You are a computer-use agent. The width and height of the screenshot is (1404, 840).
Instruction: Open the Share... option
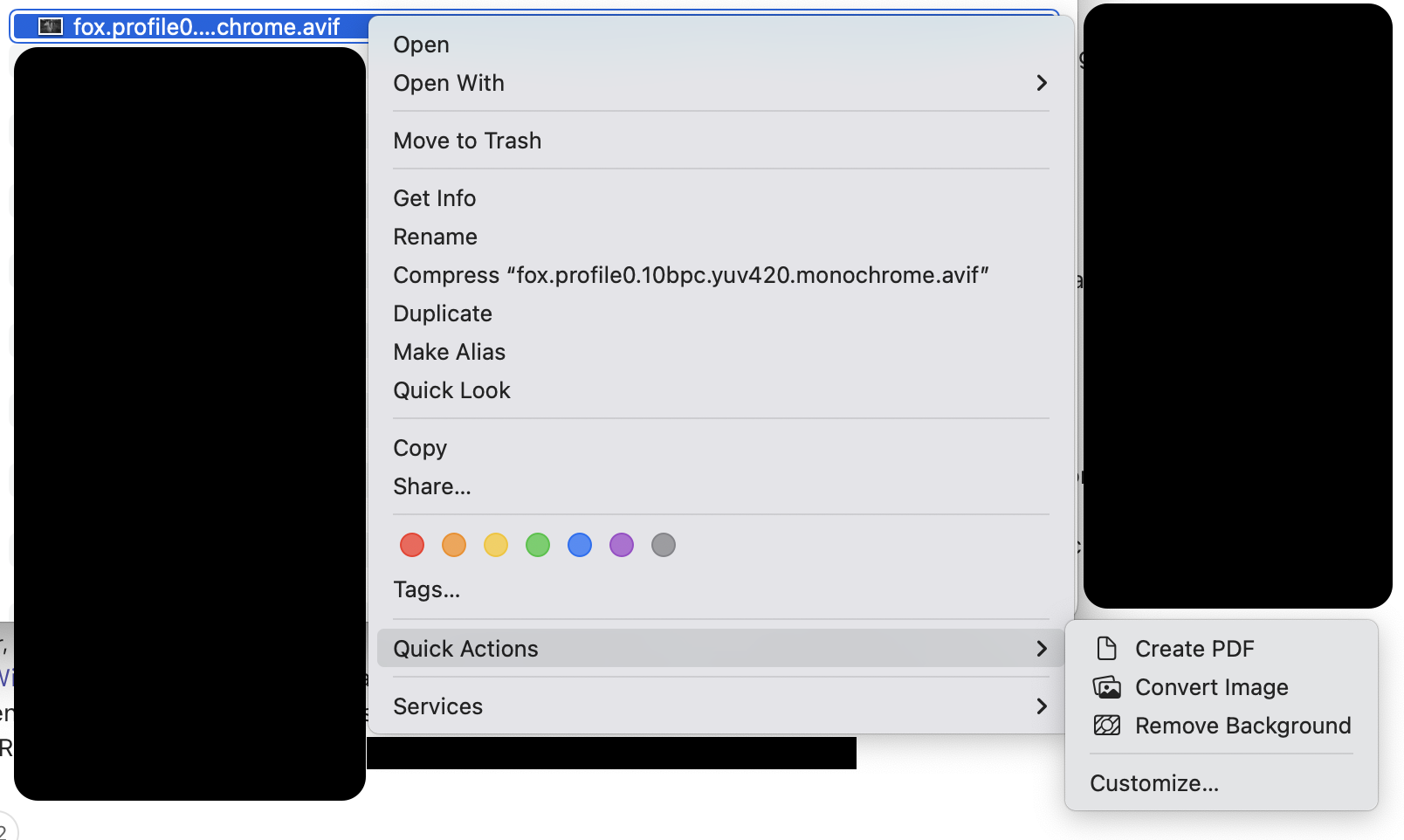(721, 486)
